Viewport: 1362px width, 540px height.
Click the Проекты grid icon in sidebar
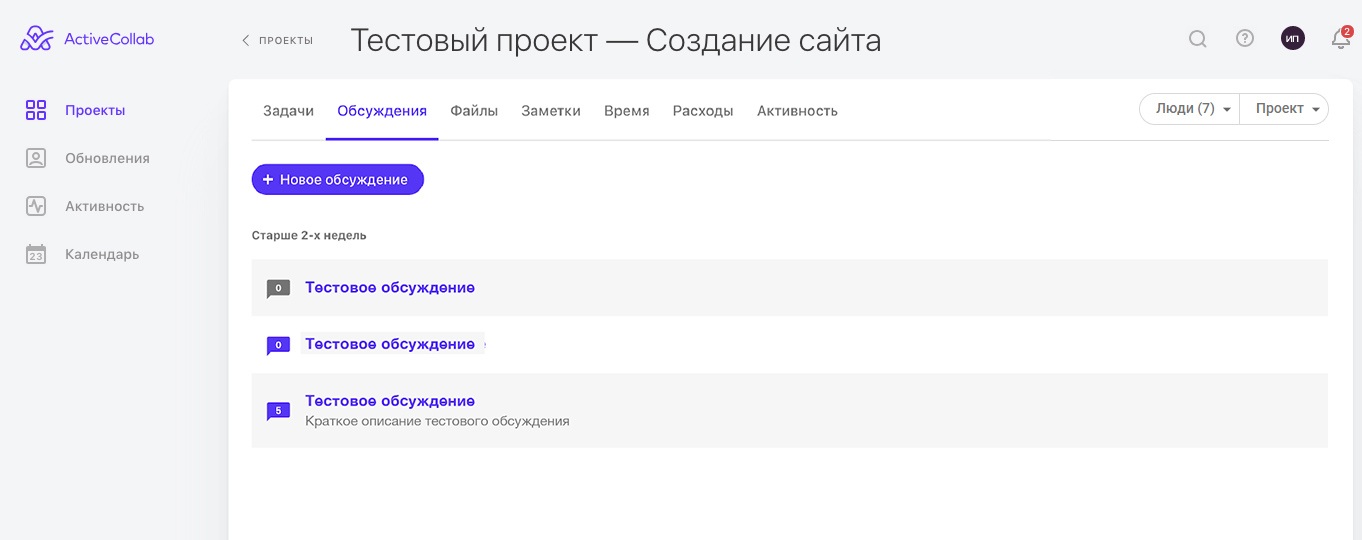click(x=36, y=110)
